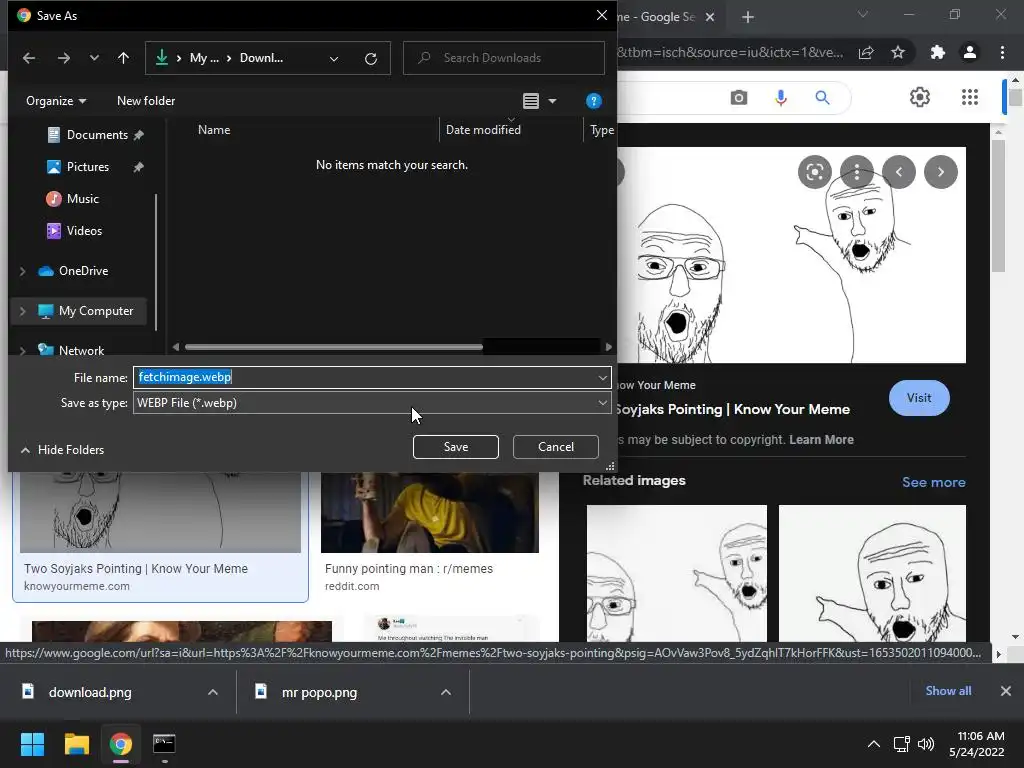Bookmark this page with star icon

click(x=898, y=52)
